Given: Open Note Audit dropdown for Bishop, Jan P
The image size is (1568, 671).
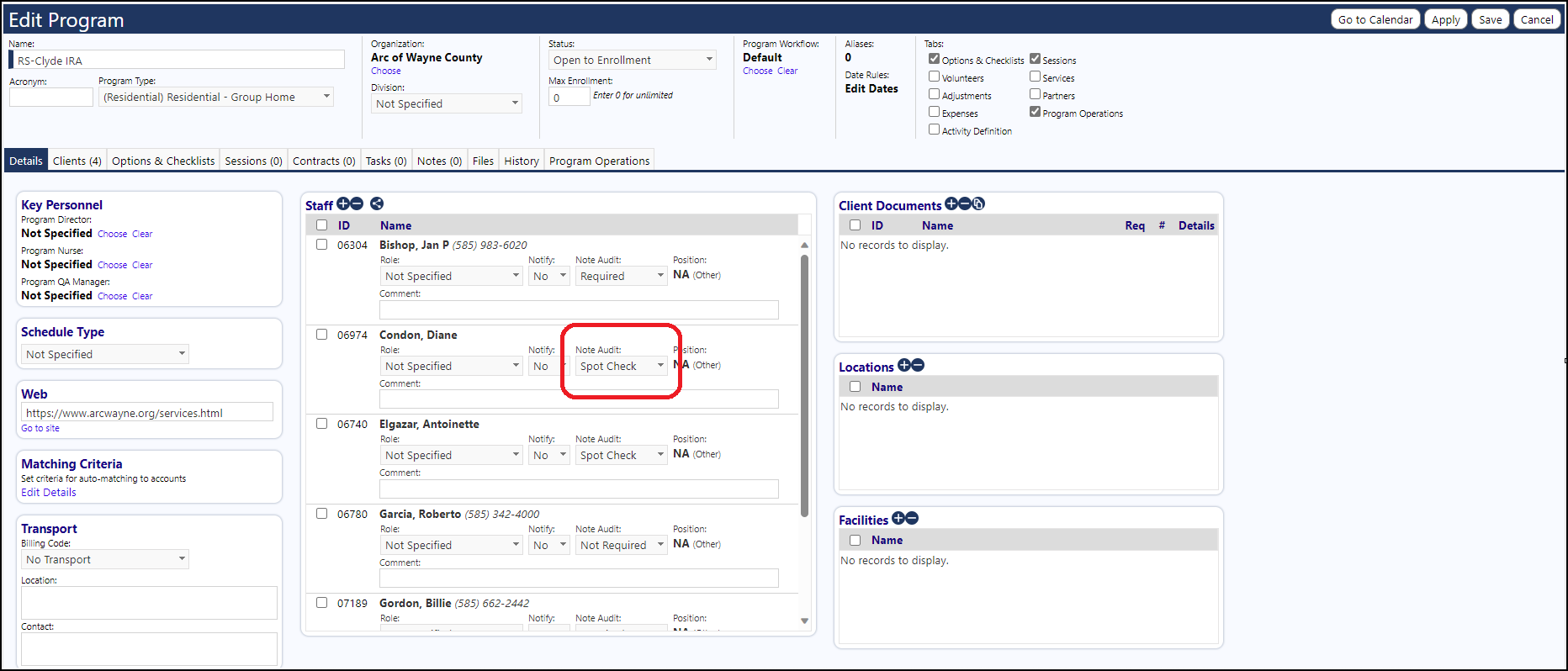Looking at the screenshot, I should 622,276.
